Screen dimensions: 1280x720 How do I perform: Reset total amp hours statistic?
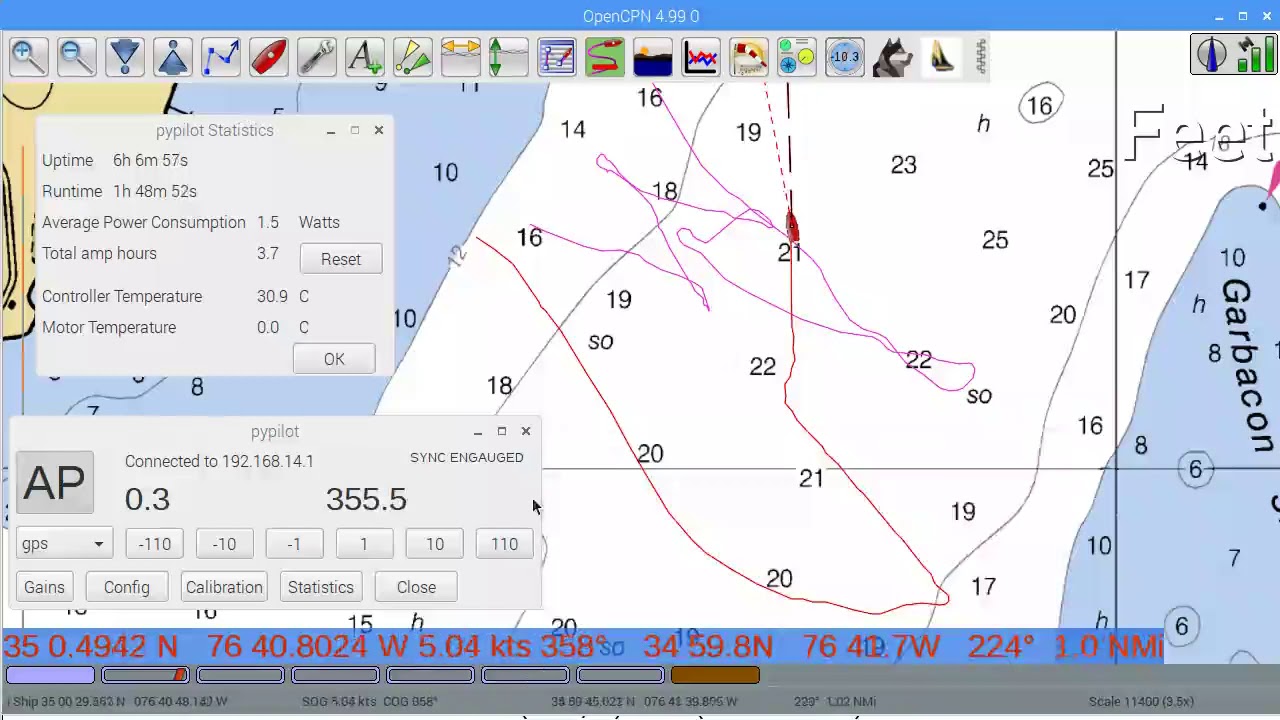341,259
